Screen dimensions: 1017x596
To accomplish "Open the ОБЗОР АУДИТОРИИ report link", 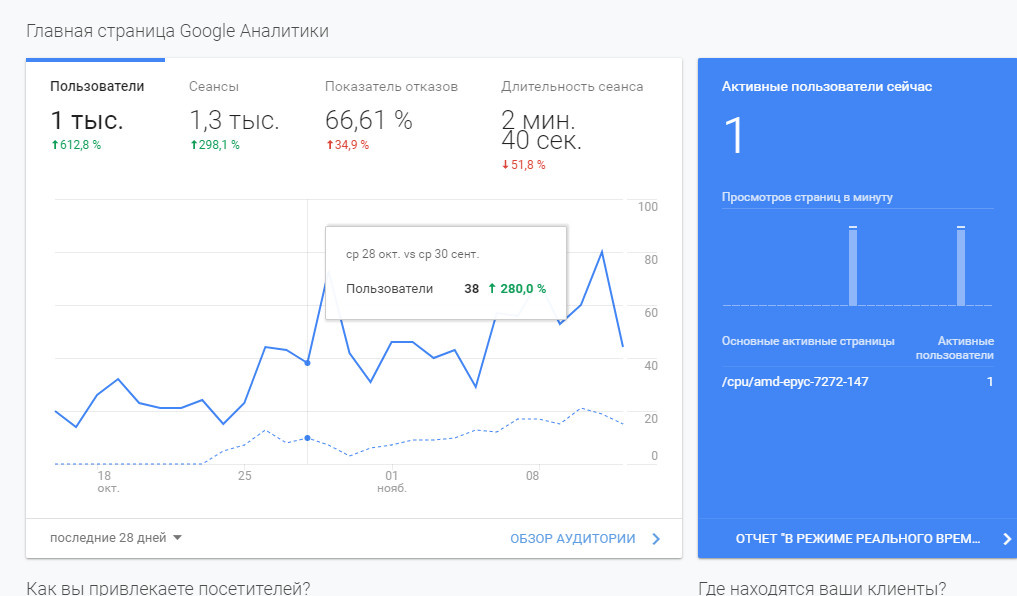I will coord(572,539).
